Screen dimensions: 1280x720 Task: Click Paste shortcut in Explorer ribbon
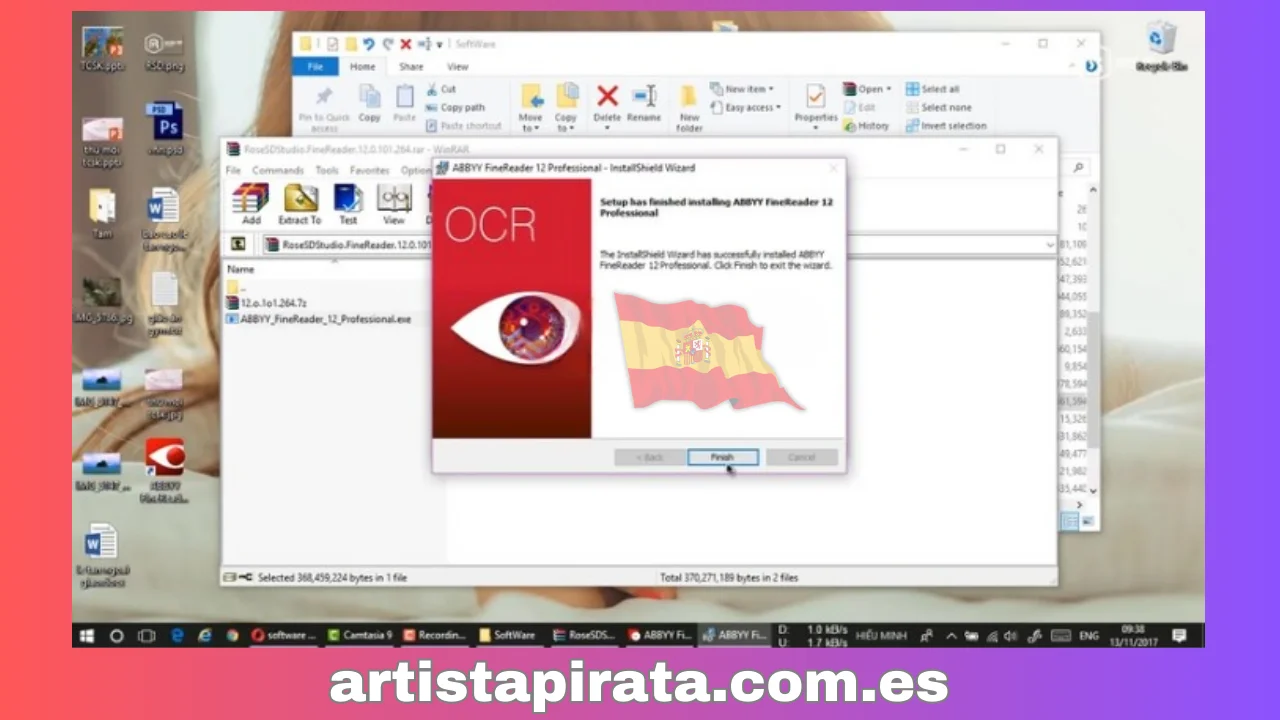tap(463, 126)
